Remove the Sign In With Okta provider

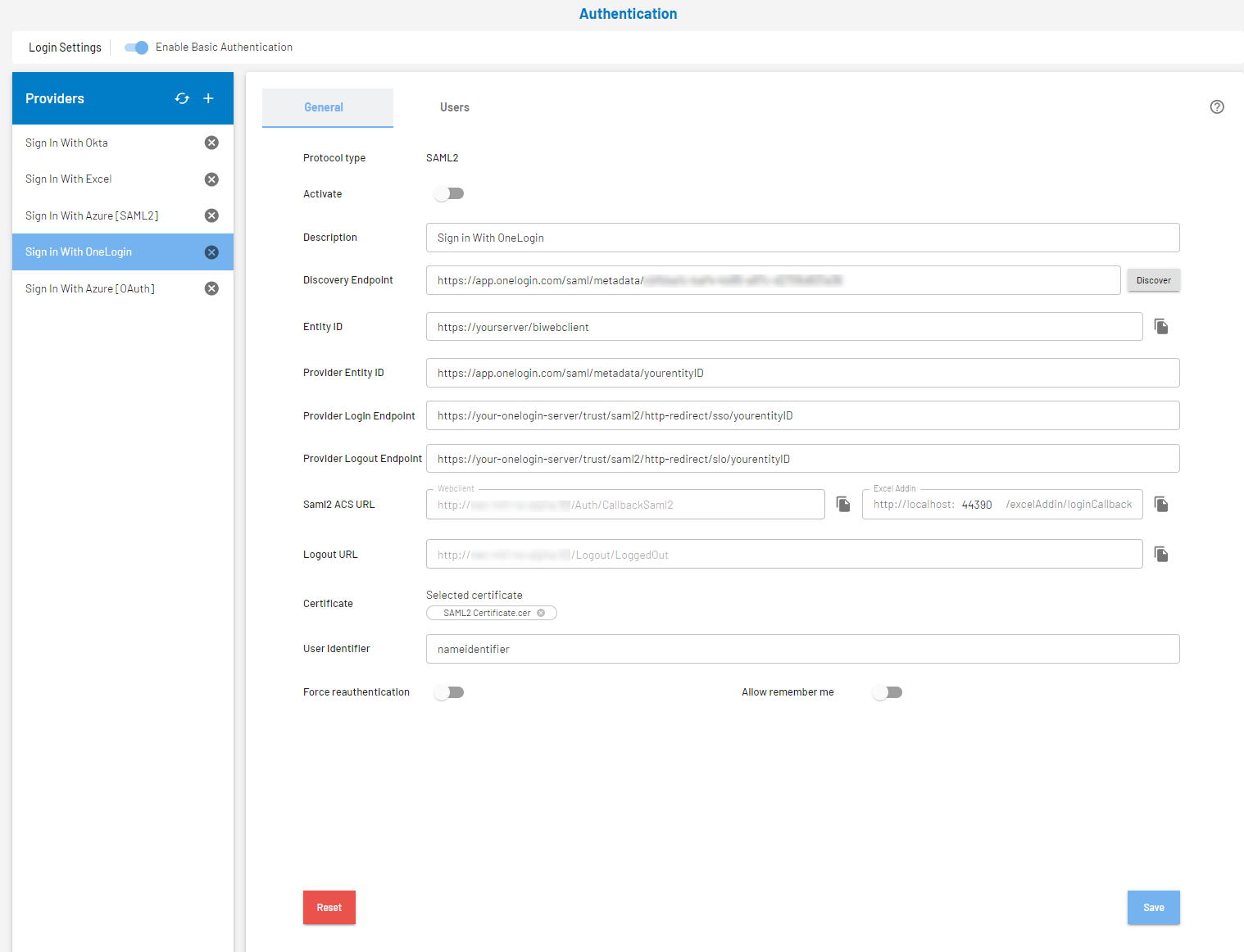click(x=211, y=143)
